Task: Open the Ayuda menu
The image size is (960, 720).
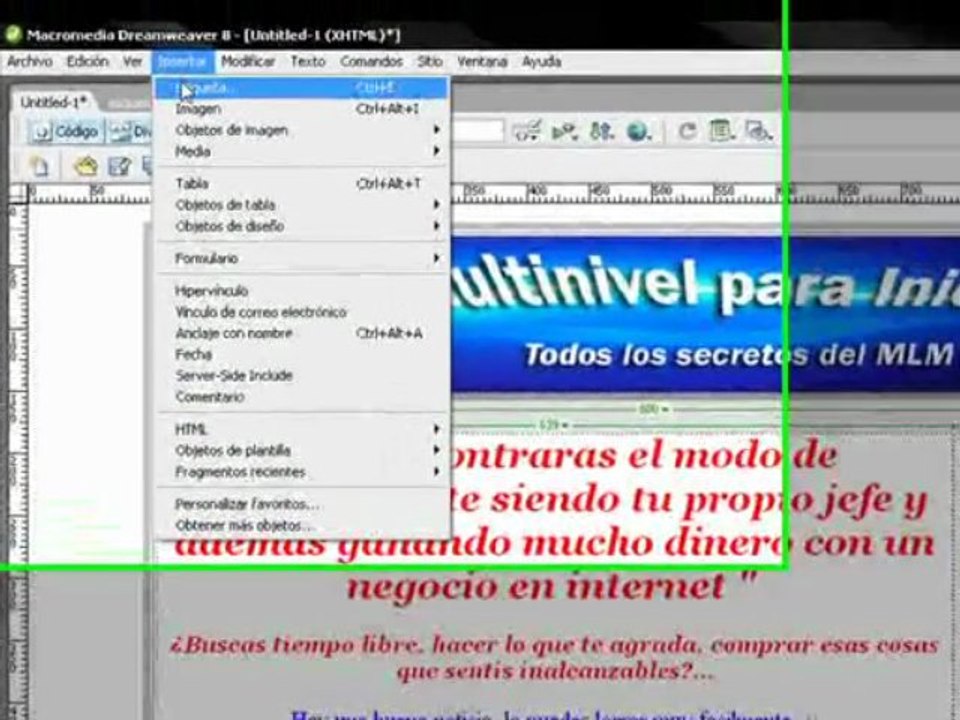Action: [541, 62]
